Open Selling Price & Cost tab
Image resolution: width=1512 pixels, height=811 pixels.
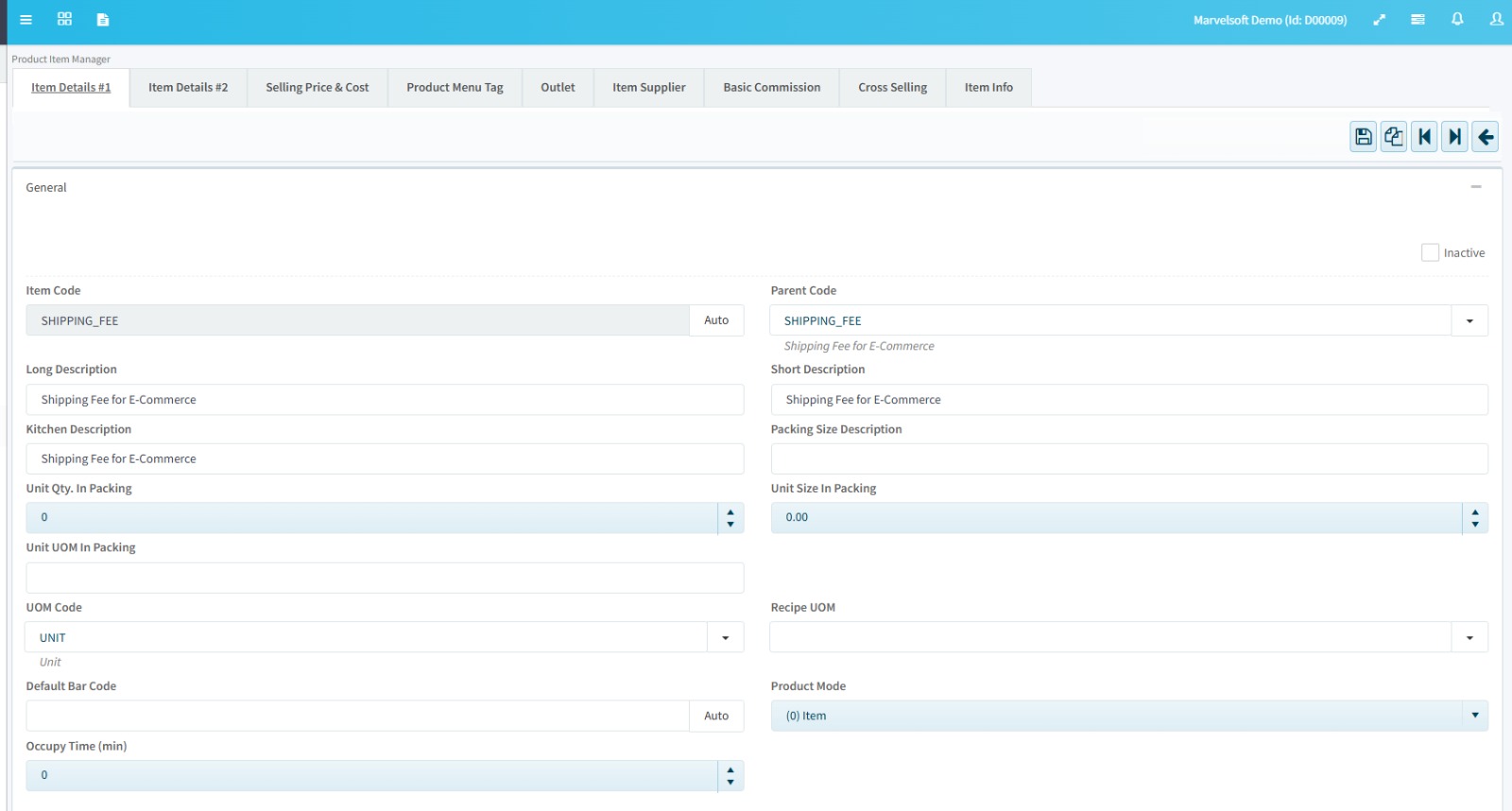318,87
